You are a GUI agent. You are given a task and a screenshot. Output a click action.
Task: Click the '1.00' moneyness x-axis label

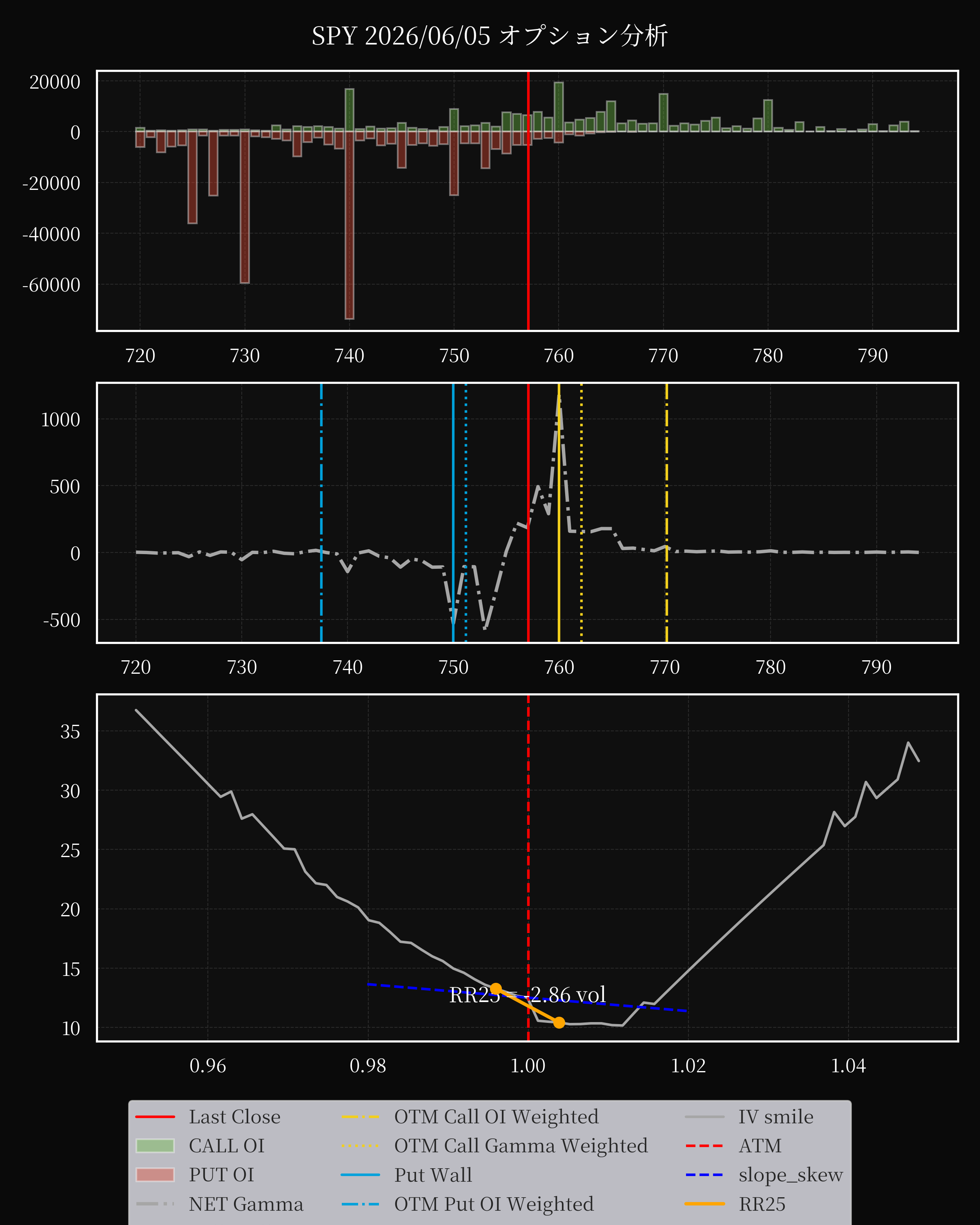tap(528, 1065)
